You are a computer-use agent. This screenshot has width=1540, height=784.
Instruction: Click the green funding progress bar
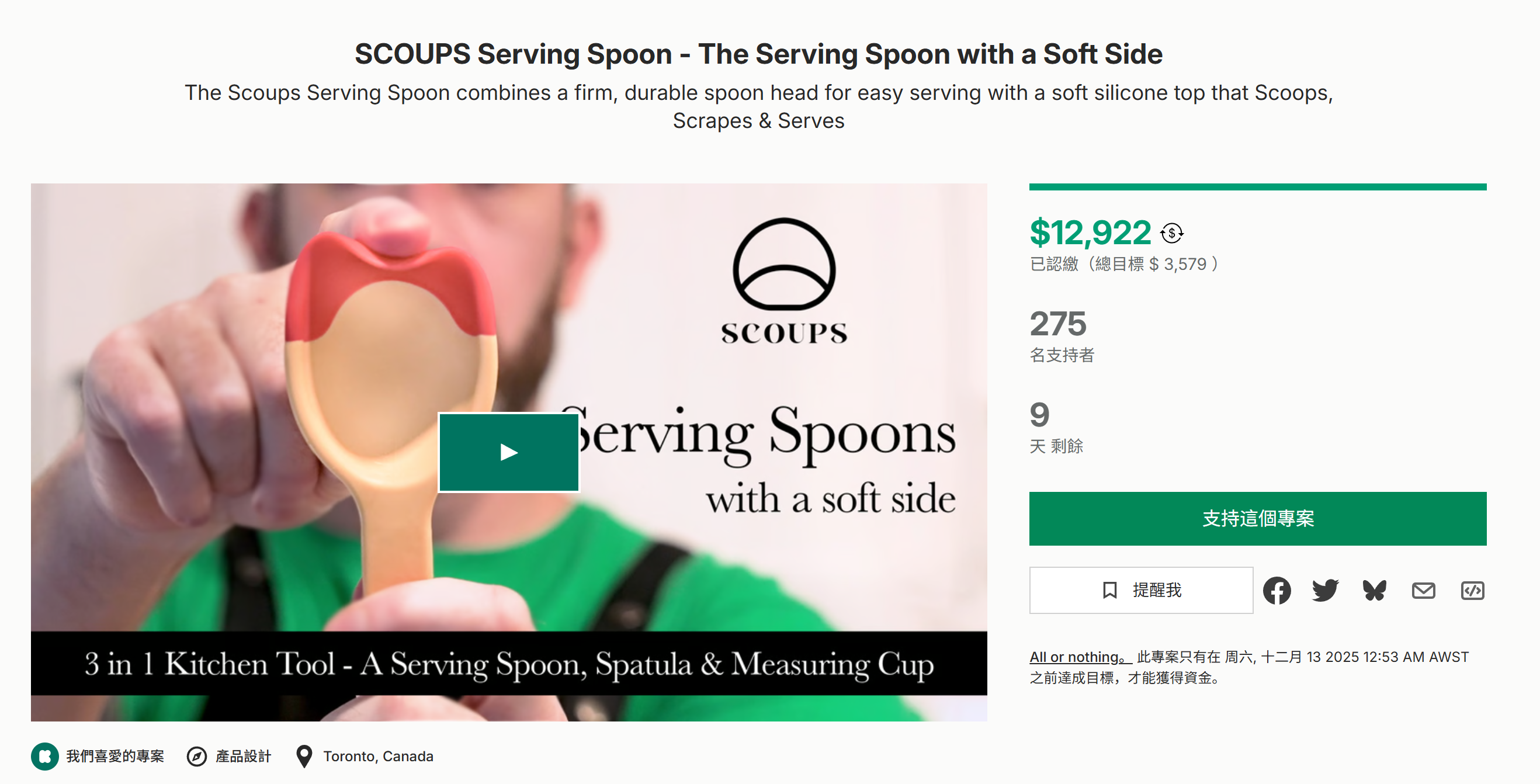[x=1257, y=187]
